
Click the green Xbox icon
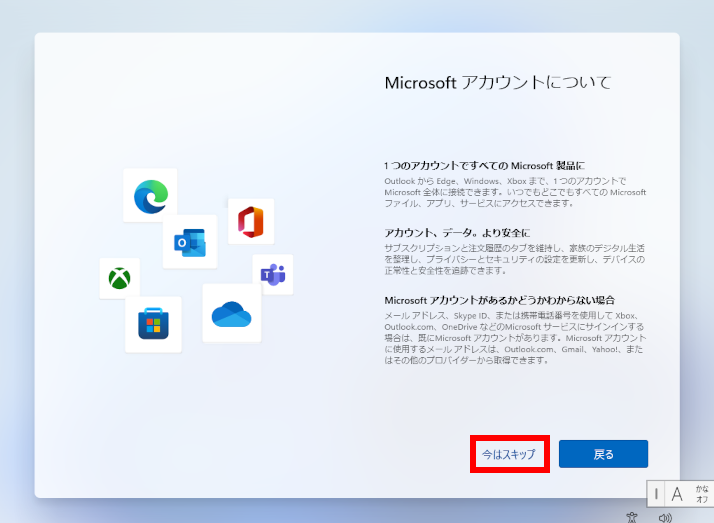(x=119, y=278)
